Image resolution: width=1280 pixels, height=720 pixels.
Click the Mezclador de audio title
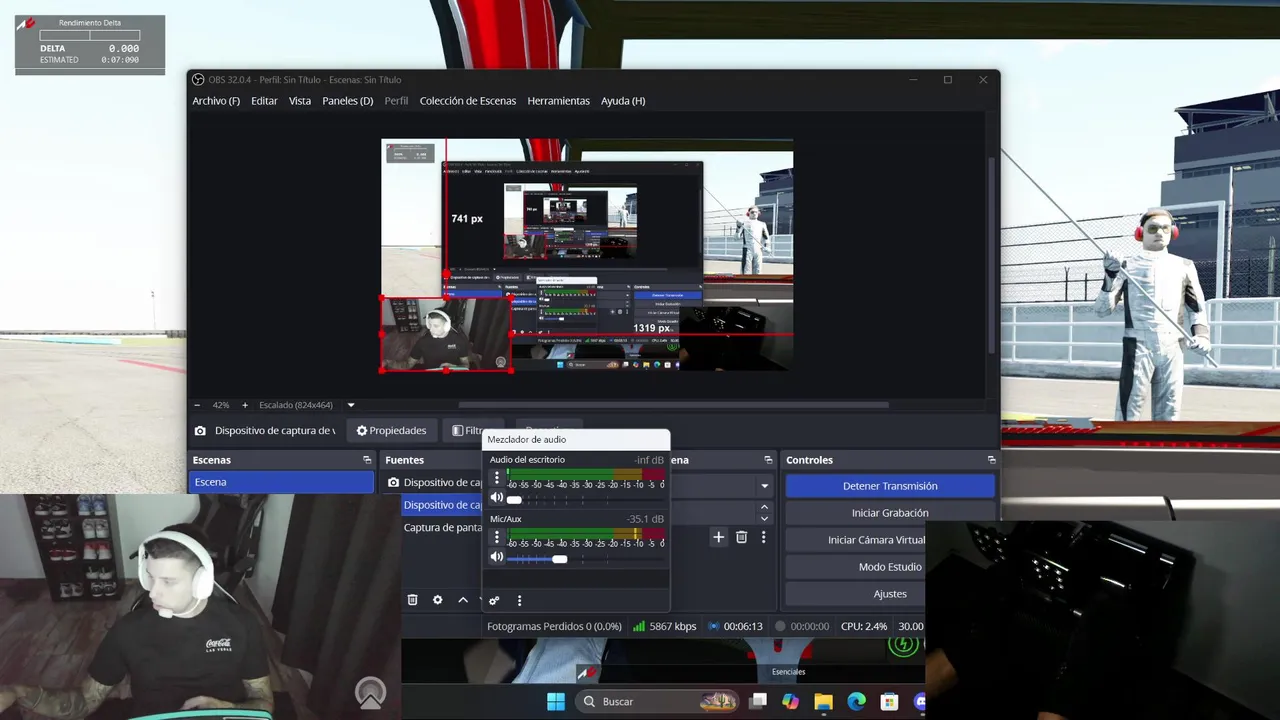tap(527, 440)
